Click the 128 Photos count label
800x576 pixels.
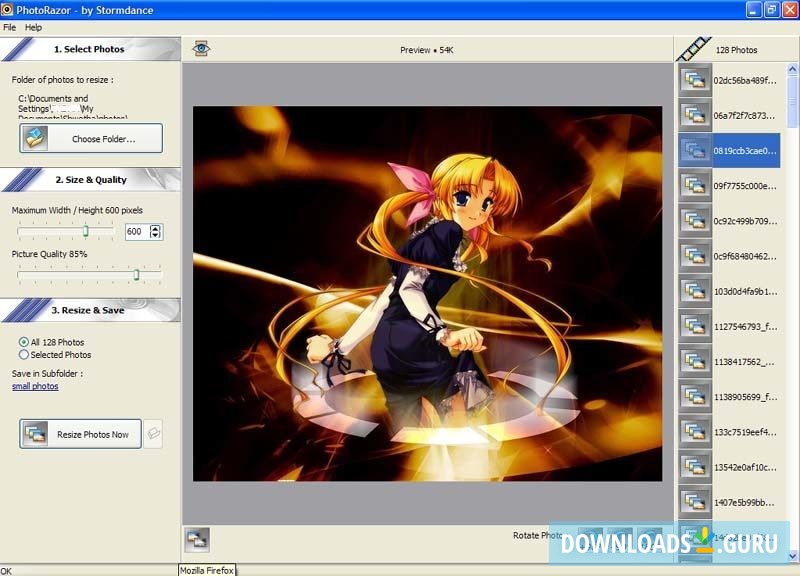tap(736, 50)
